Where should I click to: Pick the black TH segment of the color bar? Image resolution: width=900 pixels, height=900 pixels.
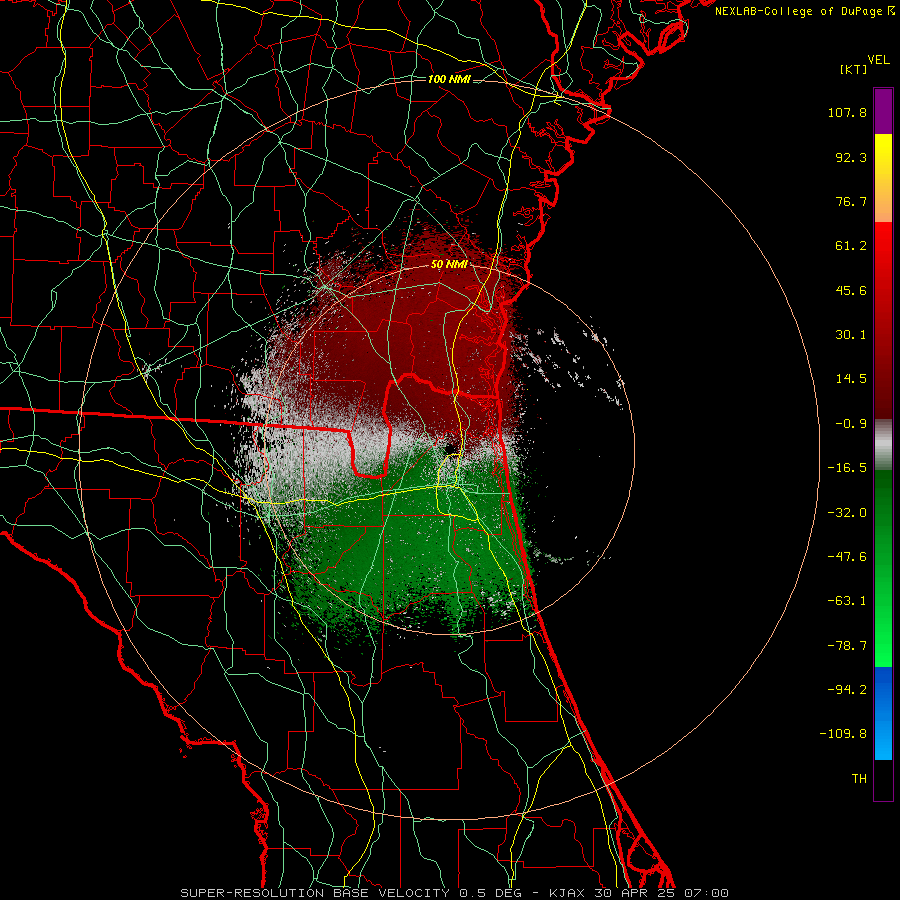[883, 780]
